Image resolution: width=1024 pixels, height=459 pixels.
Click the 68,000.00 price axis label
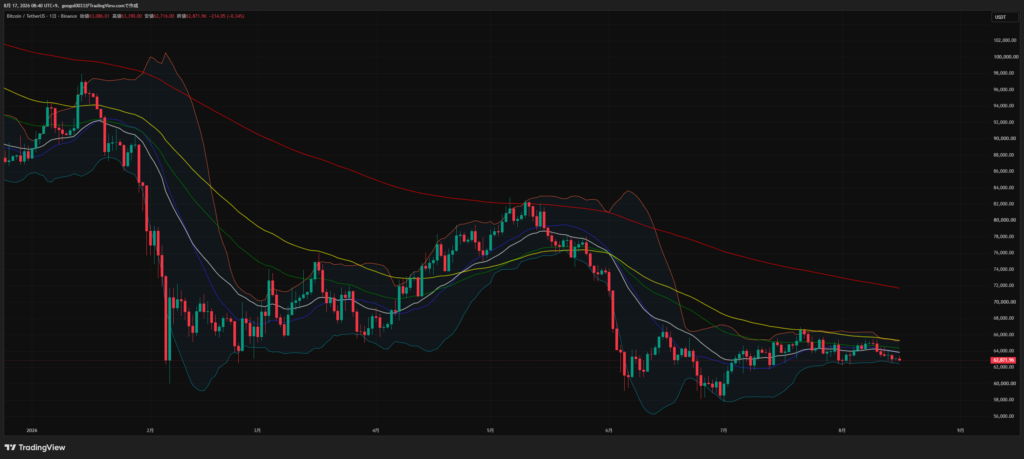[x=1003, y=318]
